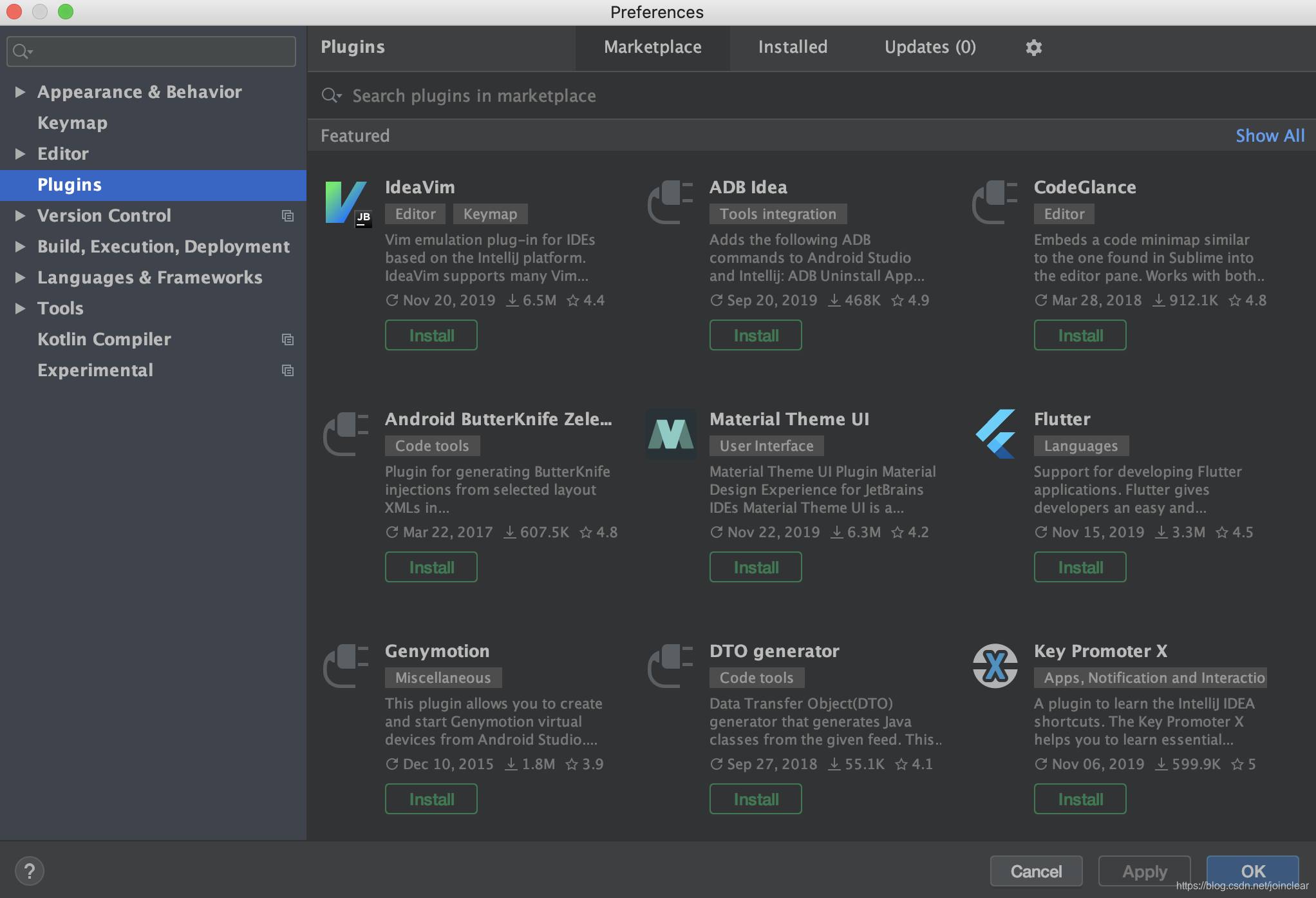
Task: Select Keymap in the settings tree
Action: (x=72, y=123)
